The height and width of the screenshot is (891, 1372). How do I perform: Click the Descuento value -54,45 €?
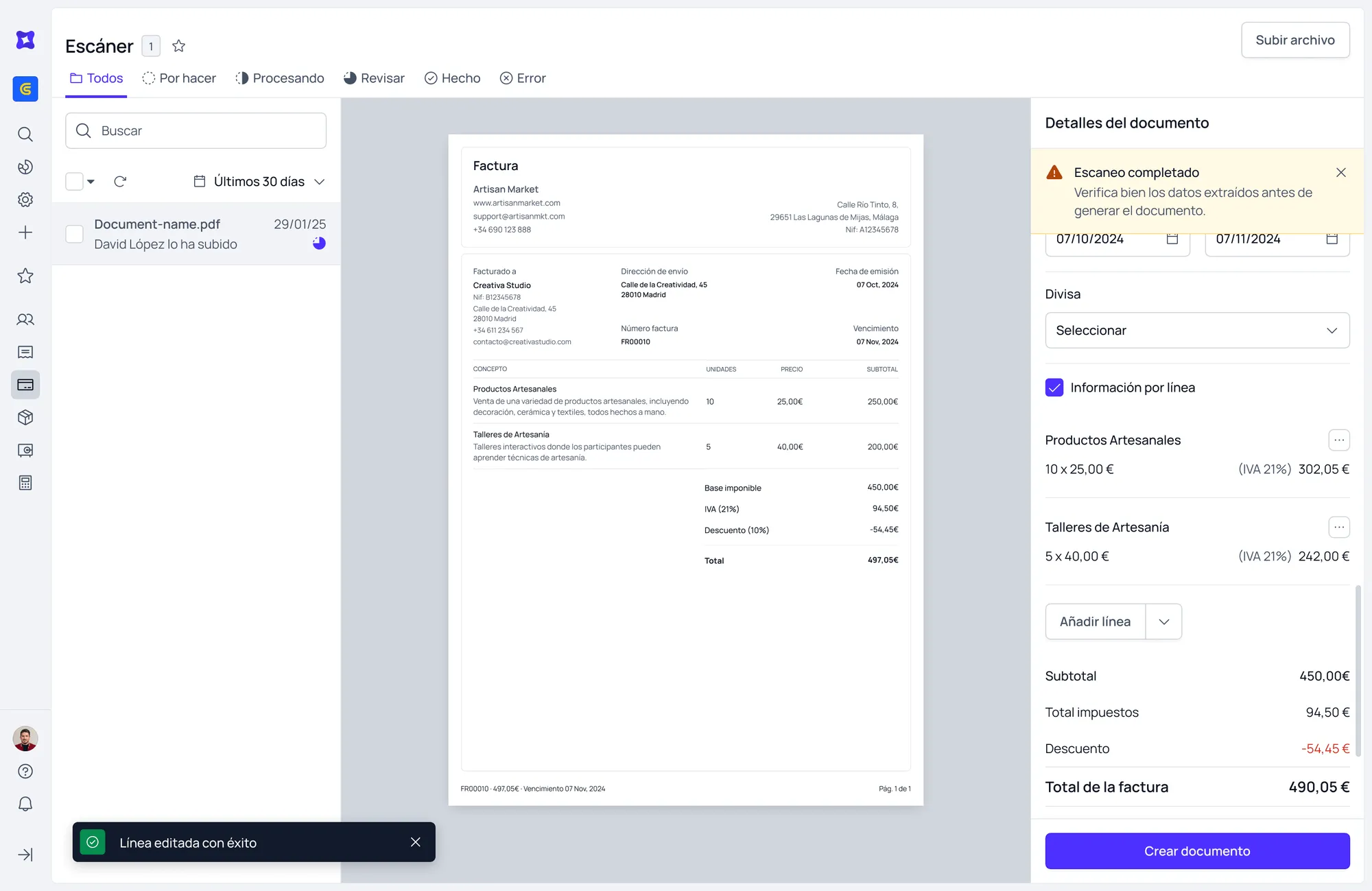point(1325,749)
